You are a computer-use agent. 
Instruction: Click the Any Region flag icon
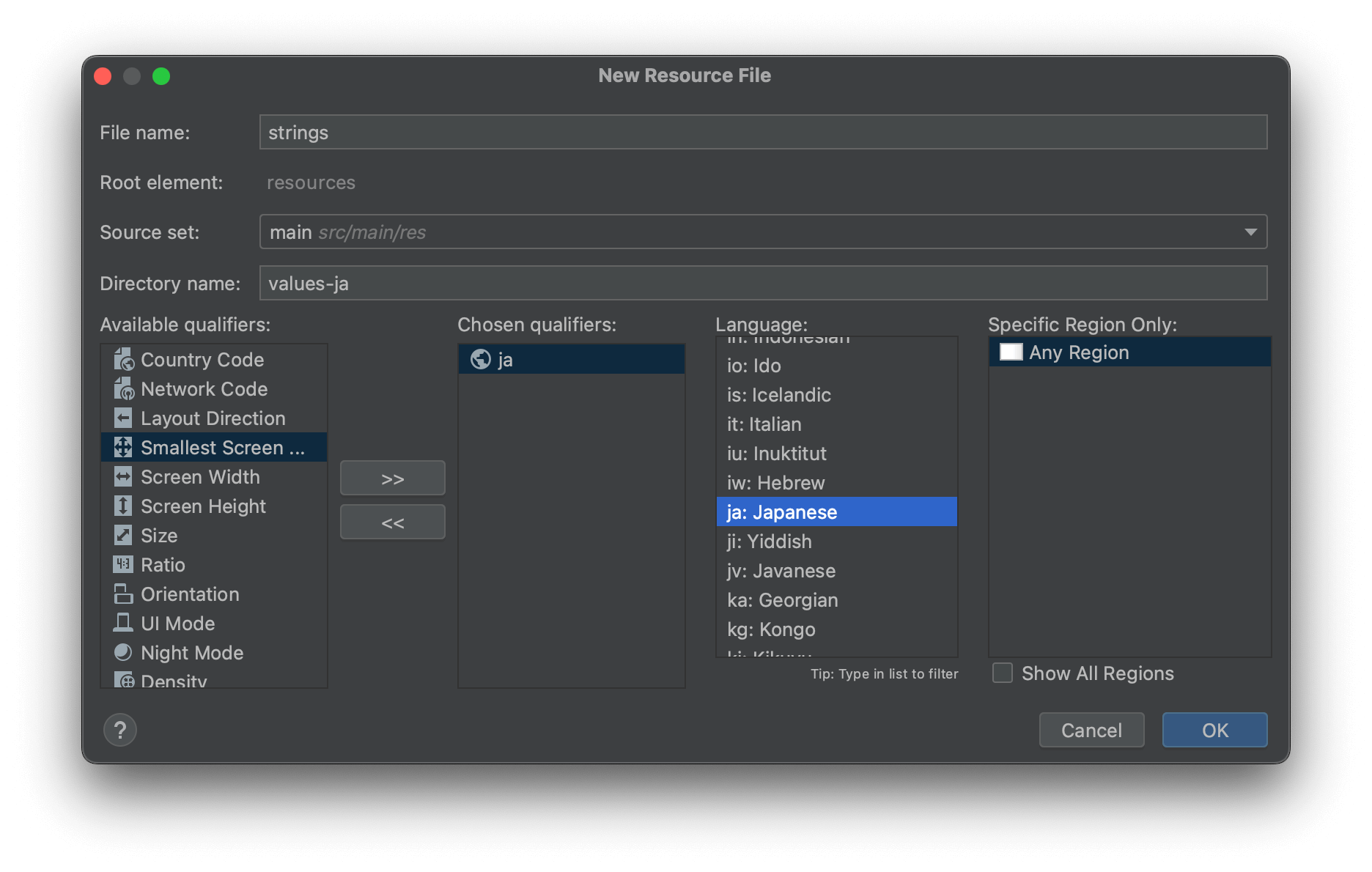[1011, 352]
